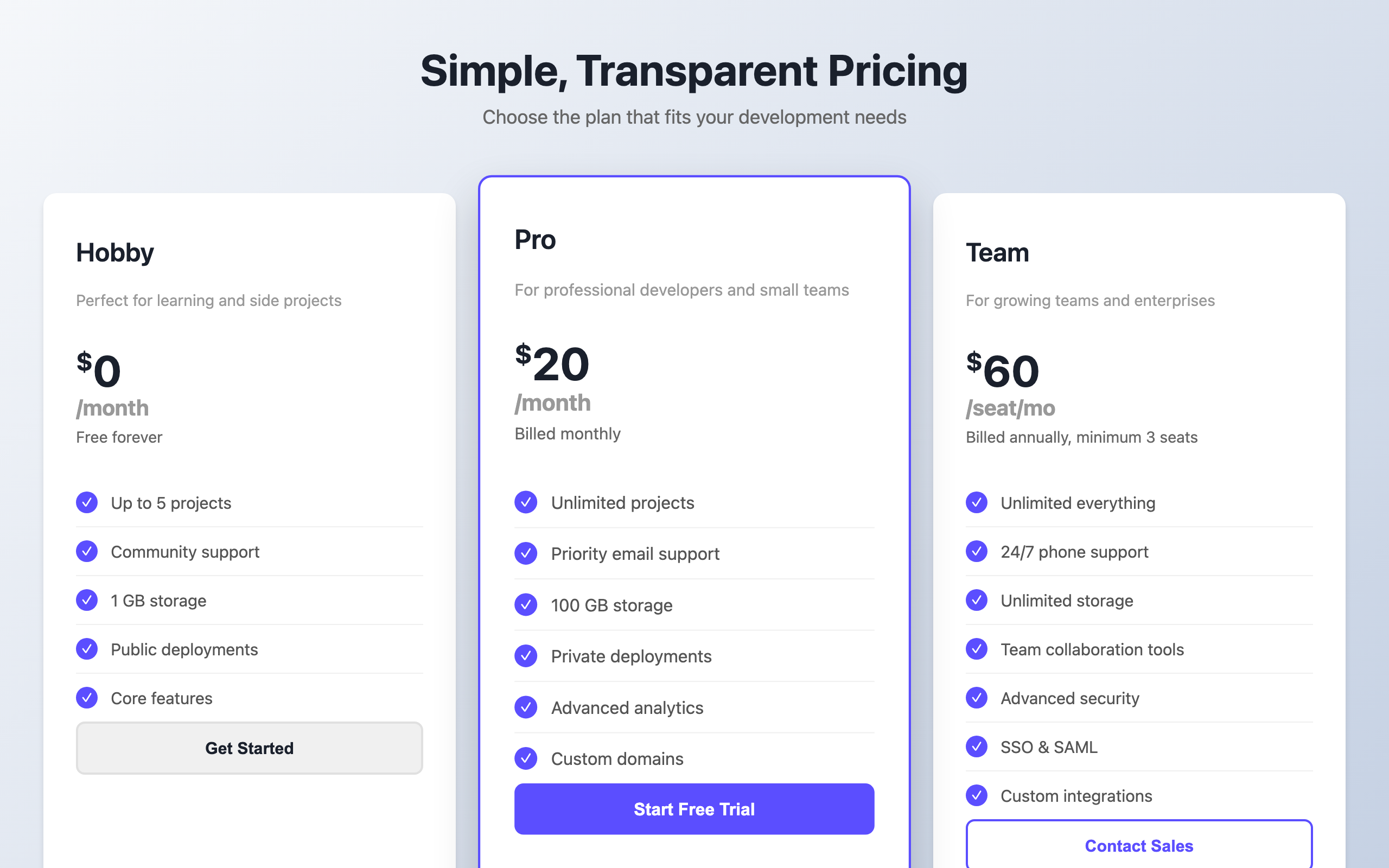Click the check icon next to Custom domains
The height and width of the screenshot is (868, 1389).
(526, 758)
